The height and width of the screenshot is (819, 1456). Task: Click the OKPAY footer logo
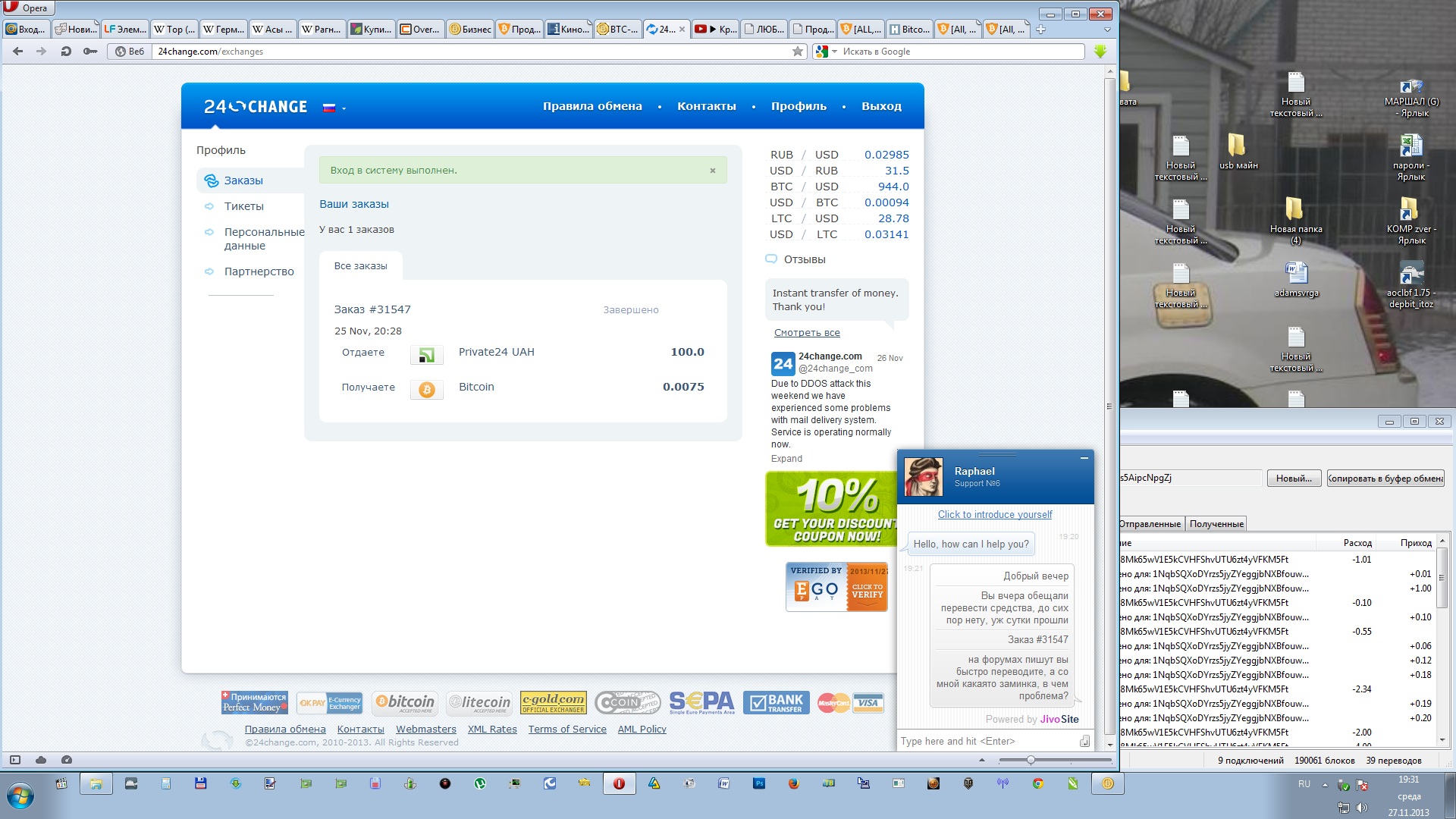[x=329, y=703]
